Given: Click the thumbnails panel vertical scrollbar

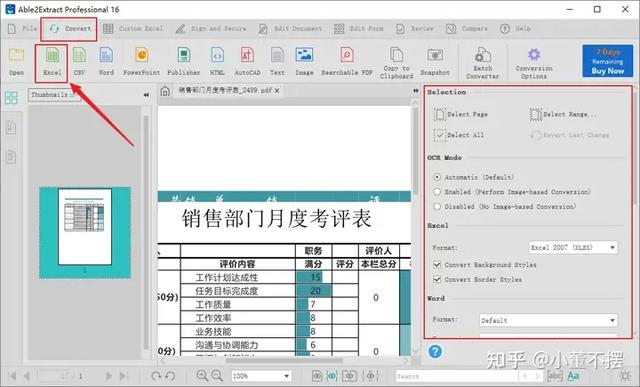Looking at the screenshot, I should click(146, 233).
